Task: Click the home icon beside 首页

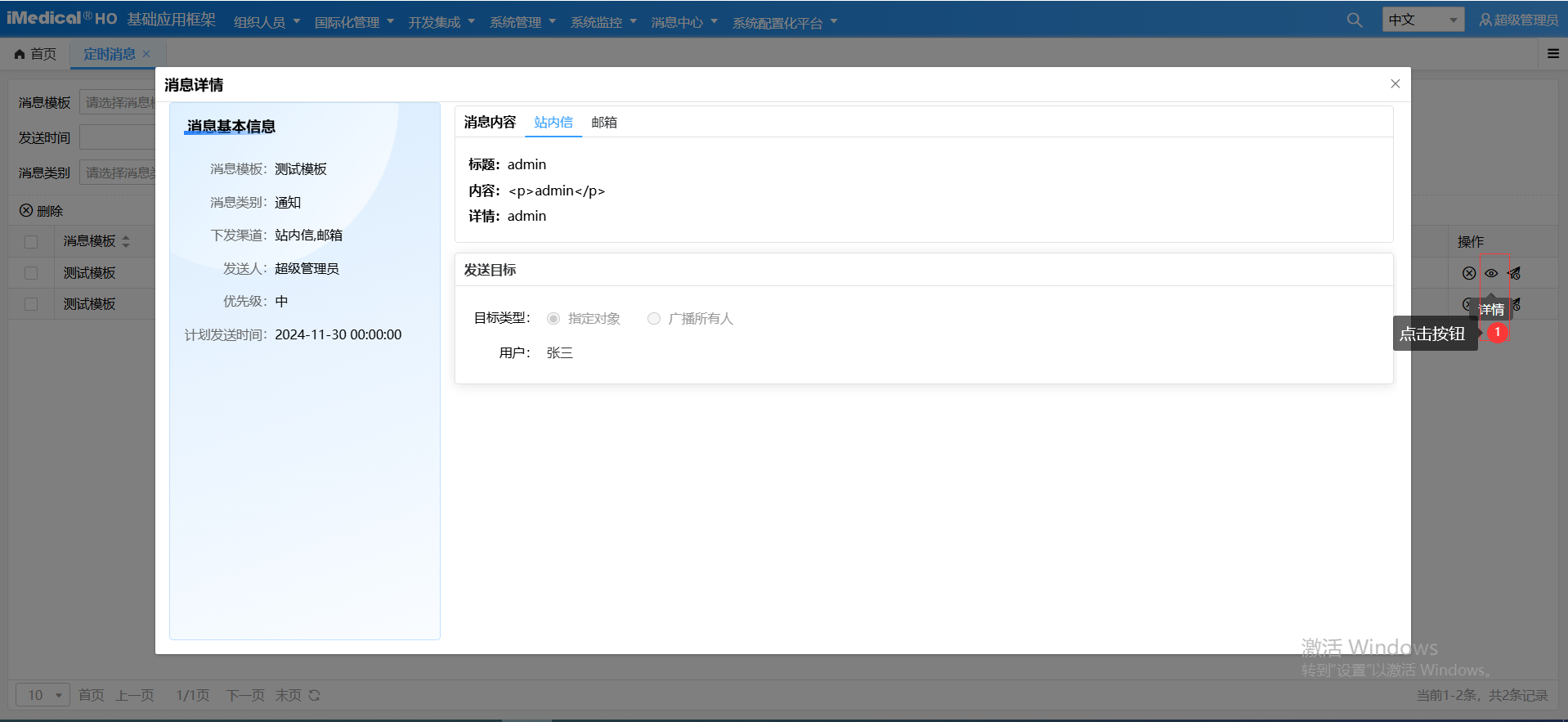Action: click(20, 55)
